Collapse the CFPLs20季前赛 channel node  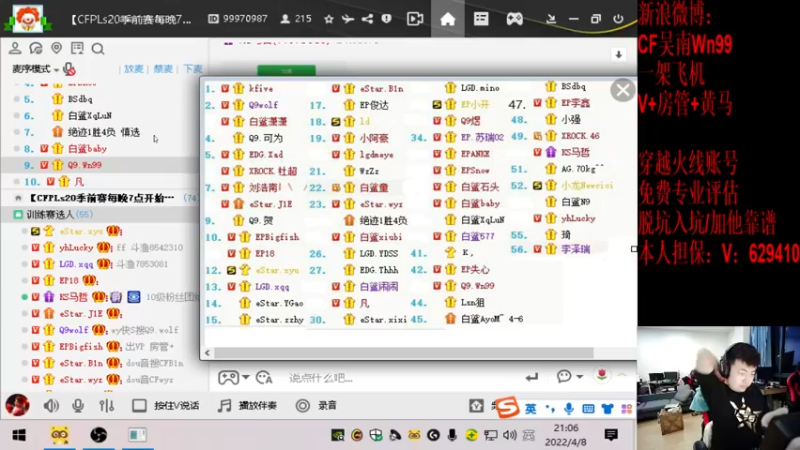18,198
